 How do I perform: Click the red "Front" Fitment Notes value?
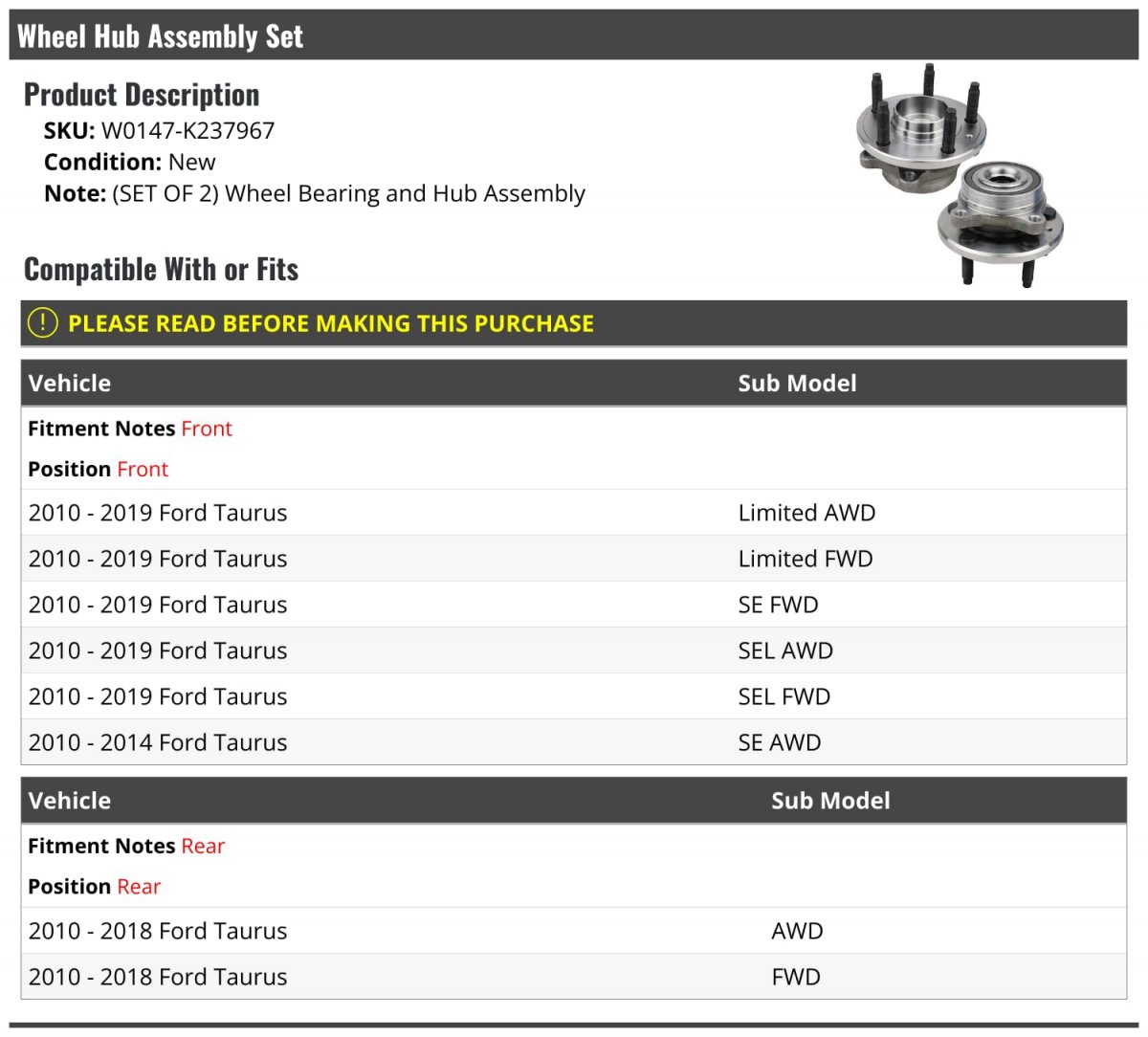click(207, 429)
